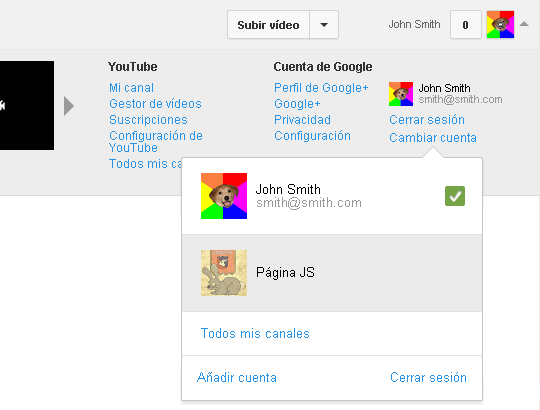Open Gestor de vídeos
This screenshot has width=540, height=410.
pyautogui.click(x=155, y=104)
